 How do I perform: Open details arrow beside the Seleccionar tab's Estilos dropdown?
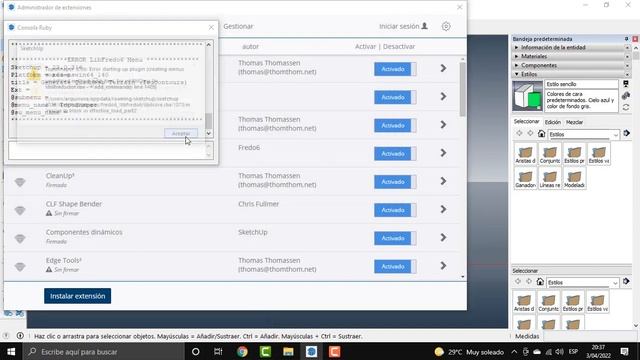(x=627, y=133)
